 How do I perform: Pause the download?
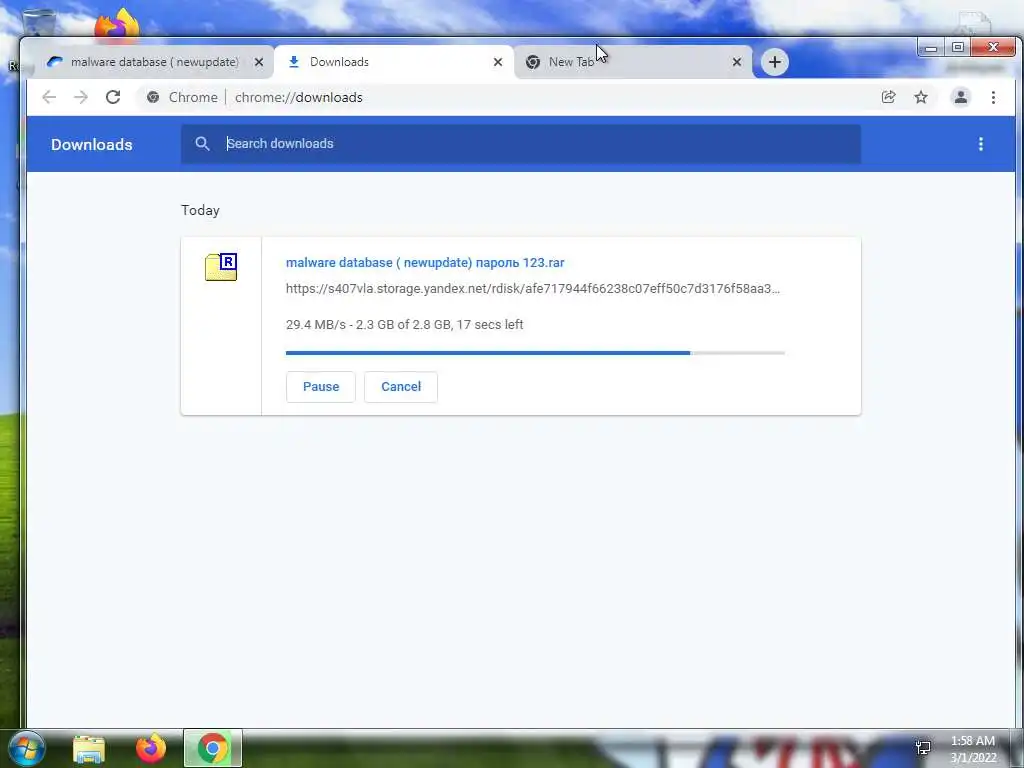(x=321, y=387)
